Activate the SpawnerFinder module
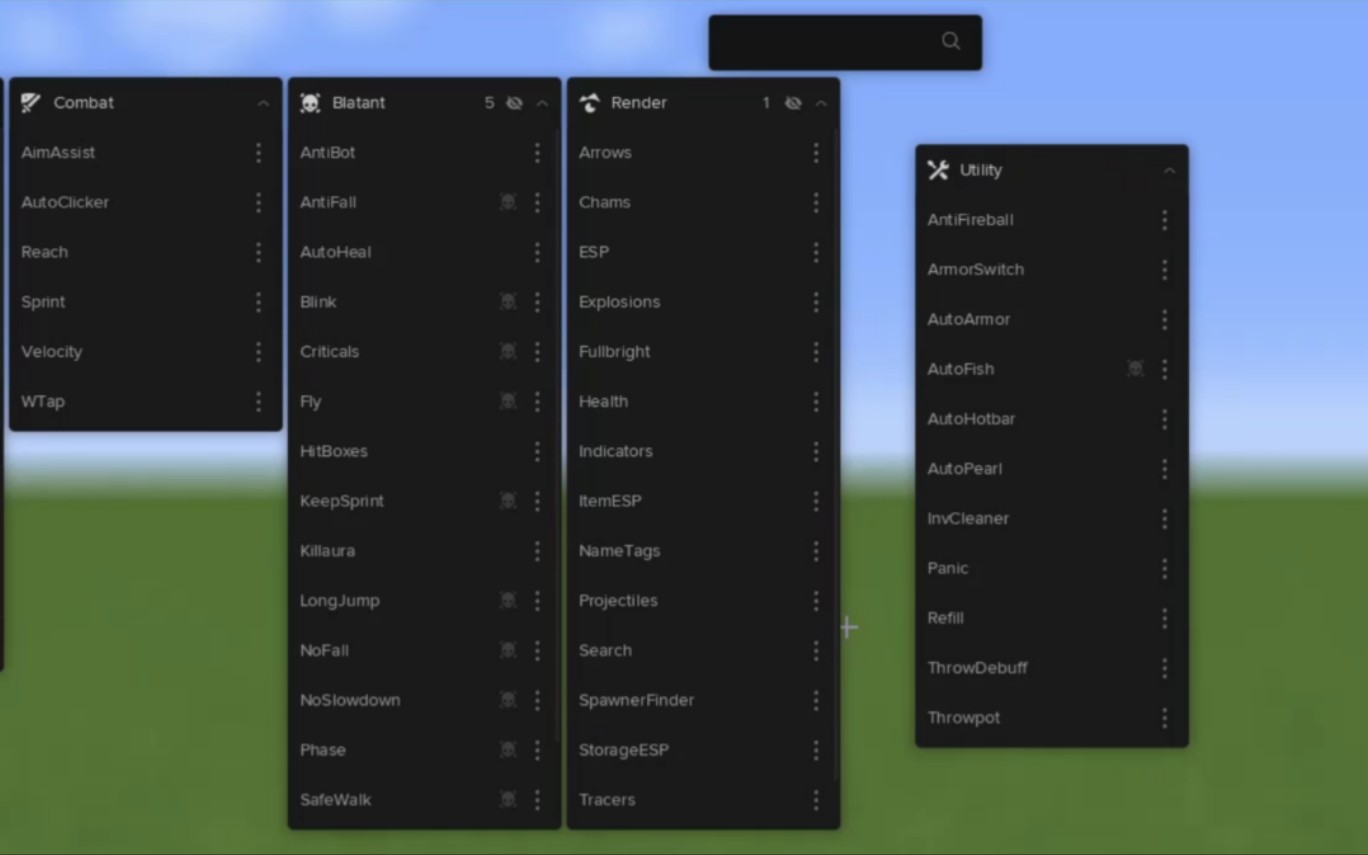The height and width of the screenshot is (855, 1368). point(701,700)
